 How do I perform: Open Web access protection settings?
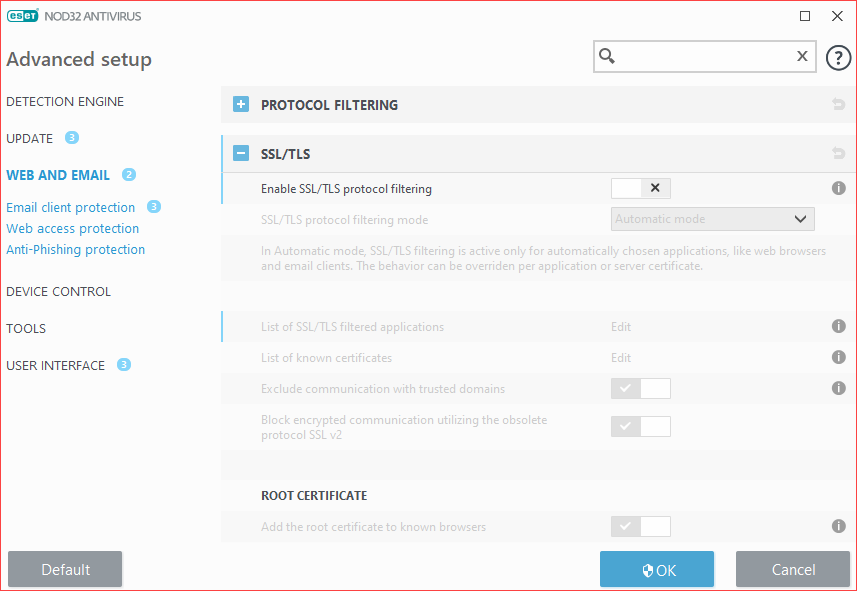pyautogui.click(x=73, y=229)
